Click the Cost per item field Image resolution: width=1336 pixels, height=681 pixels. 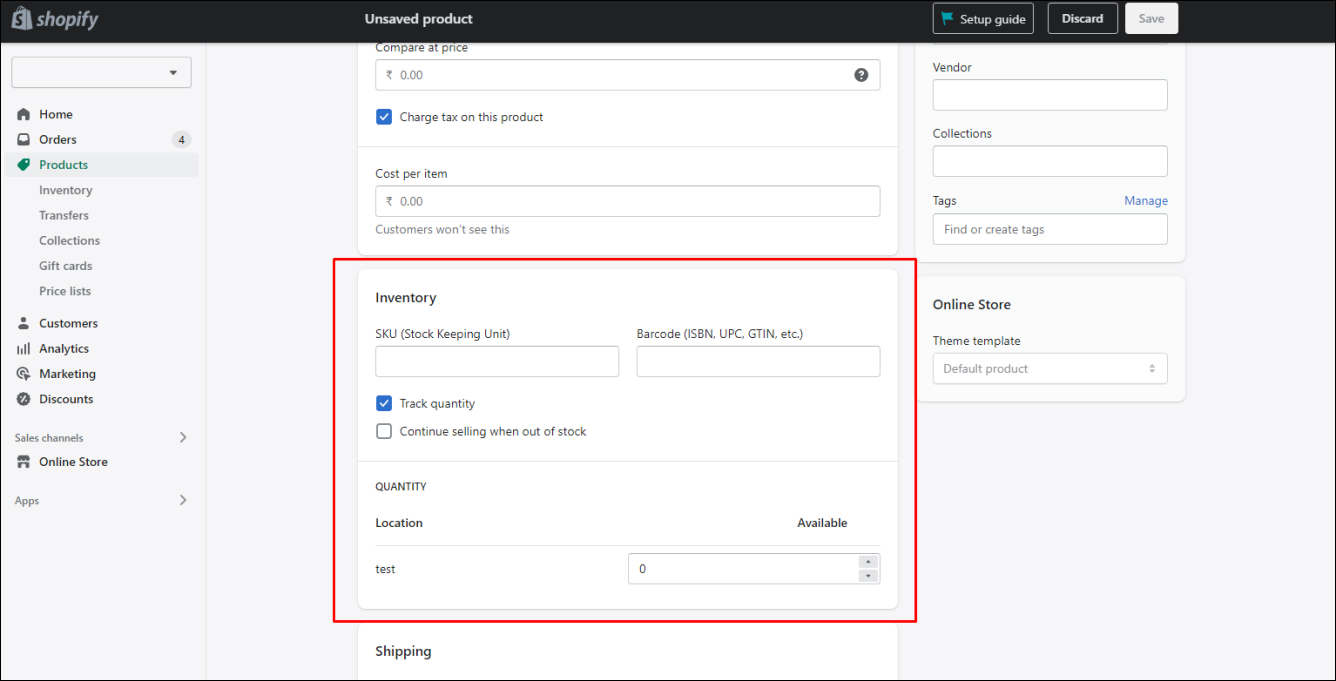[x=628, y=201]
